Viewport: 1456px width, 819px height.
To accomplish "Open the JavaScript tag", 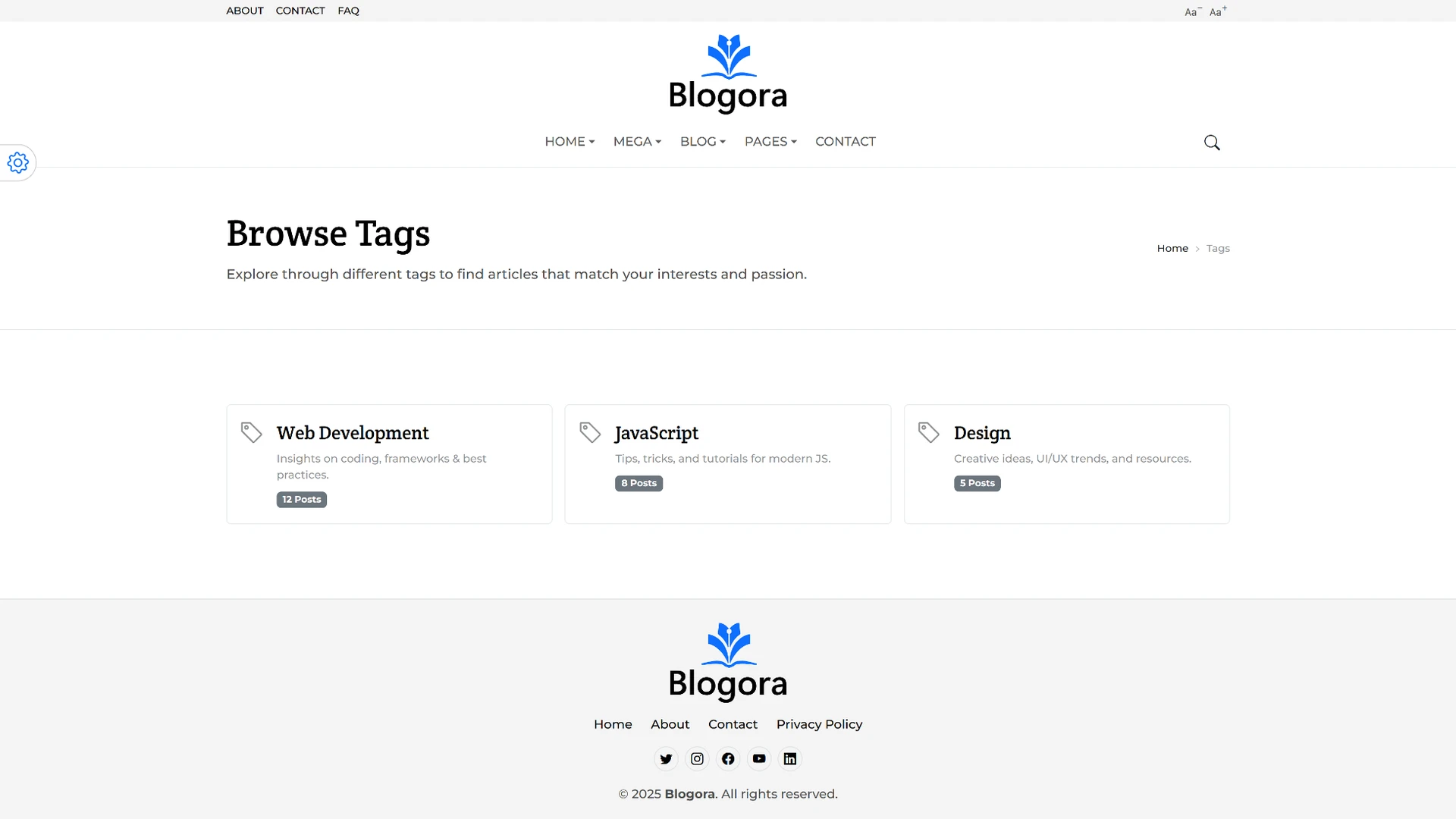I will 657,433.
